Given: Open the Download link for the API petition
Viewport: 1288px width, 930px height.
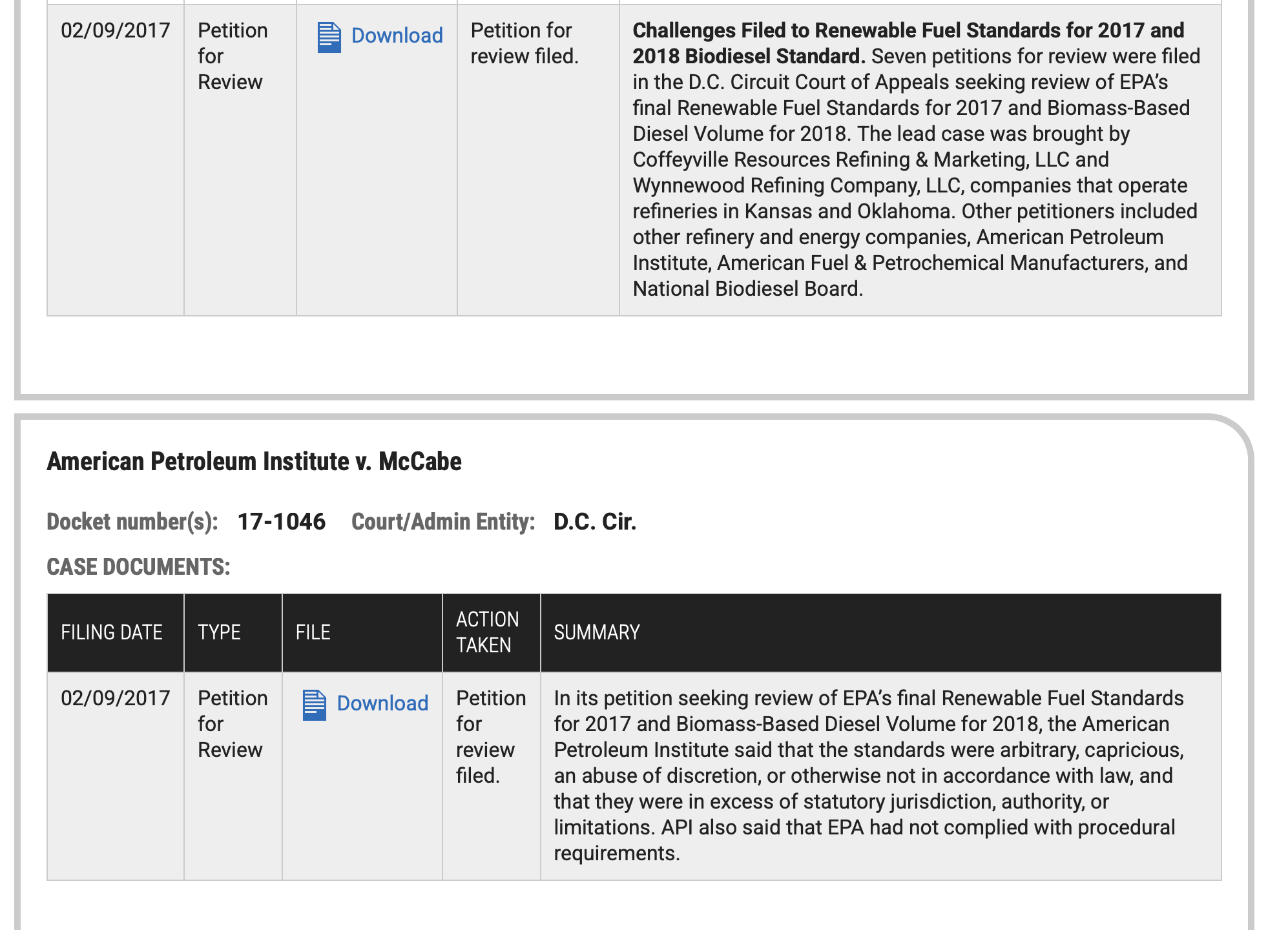Looking at the screenshot, I should [x=382, y=703].
